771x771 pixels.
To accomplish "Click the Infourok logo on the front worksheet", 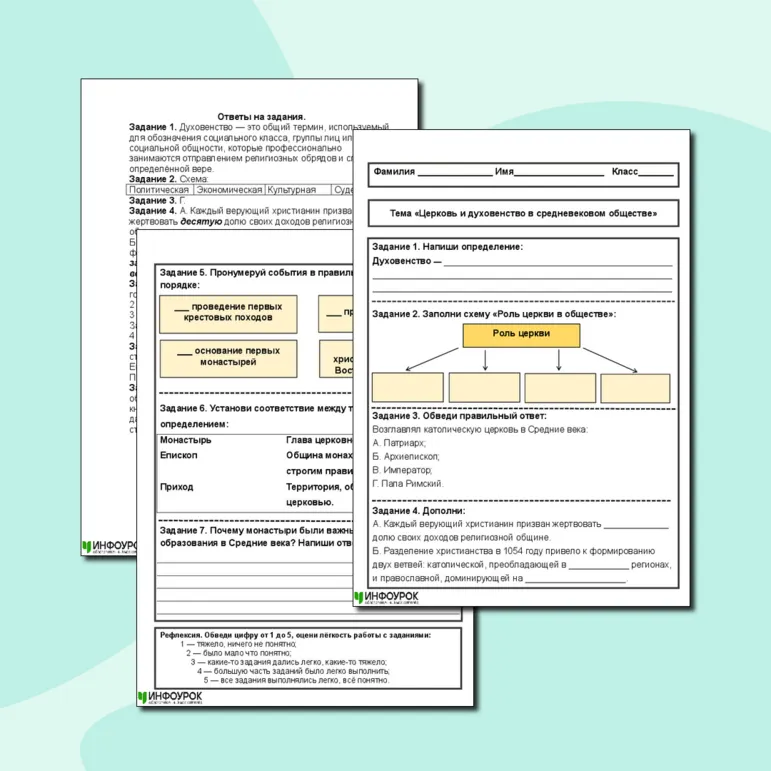I will [x=386, y=597].
